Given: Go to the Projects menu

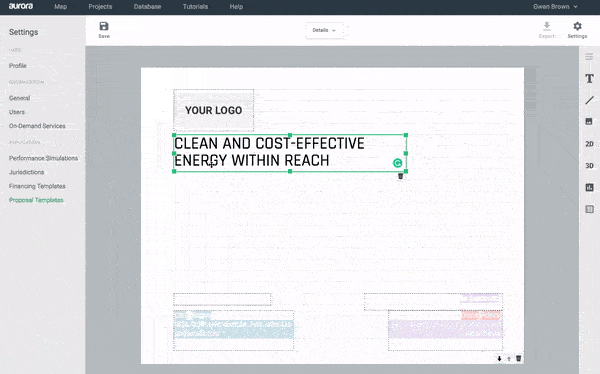Looking at the screenshot, I should tap(100, 7).
